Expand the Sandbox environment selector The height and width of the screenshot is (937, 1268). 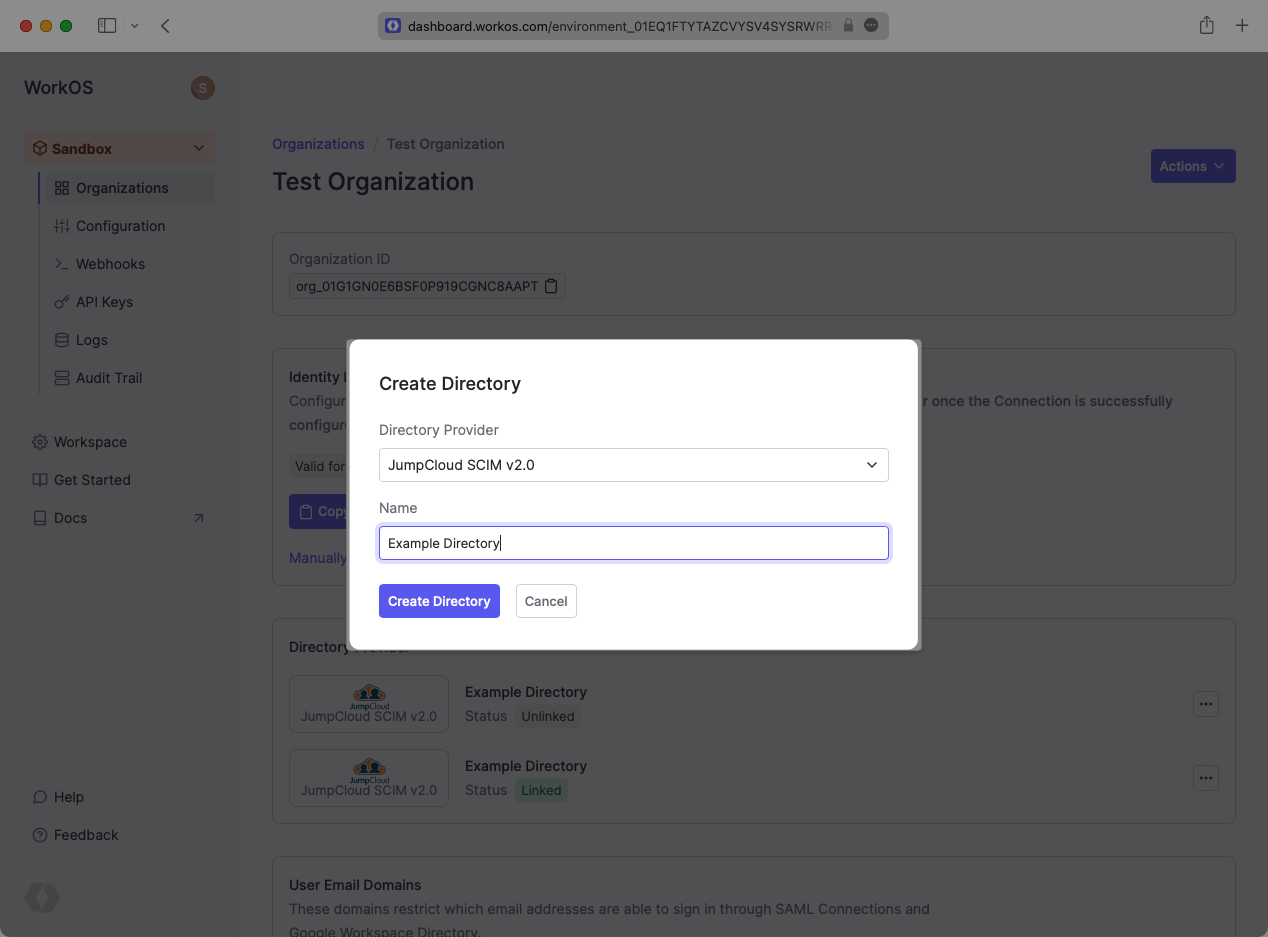[119, 149]
